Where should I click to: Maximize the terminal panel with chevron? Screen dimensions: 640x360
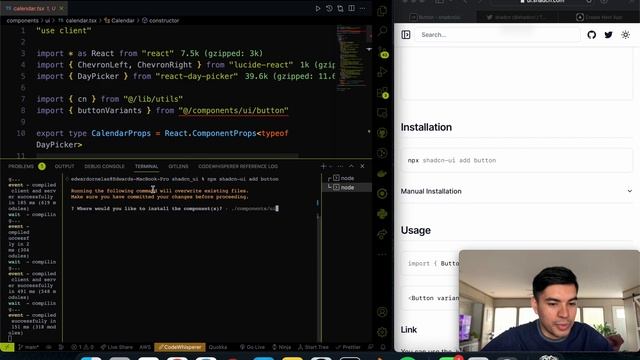[351, 166]
